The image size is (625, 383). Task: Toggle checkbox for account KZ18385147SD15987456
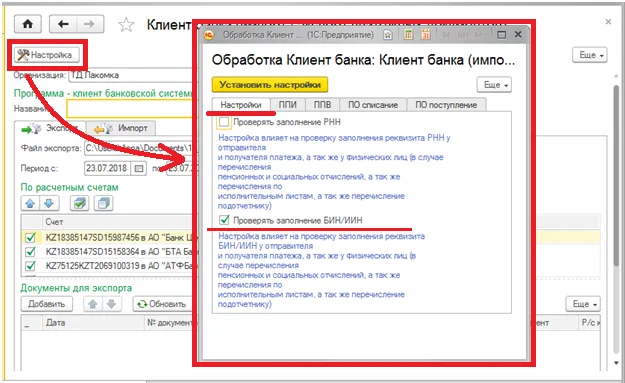(x=30, y=238)
